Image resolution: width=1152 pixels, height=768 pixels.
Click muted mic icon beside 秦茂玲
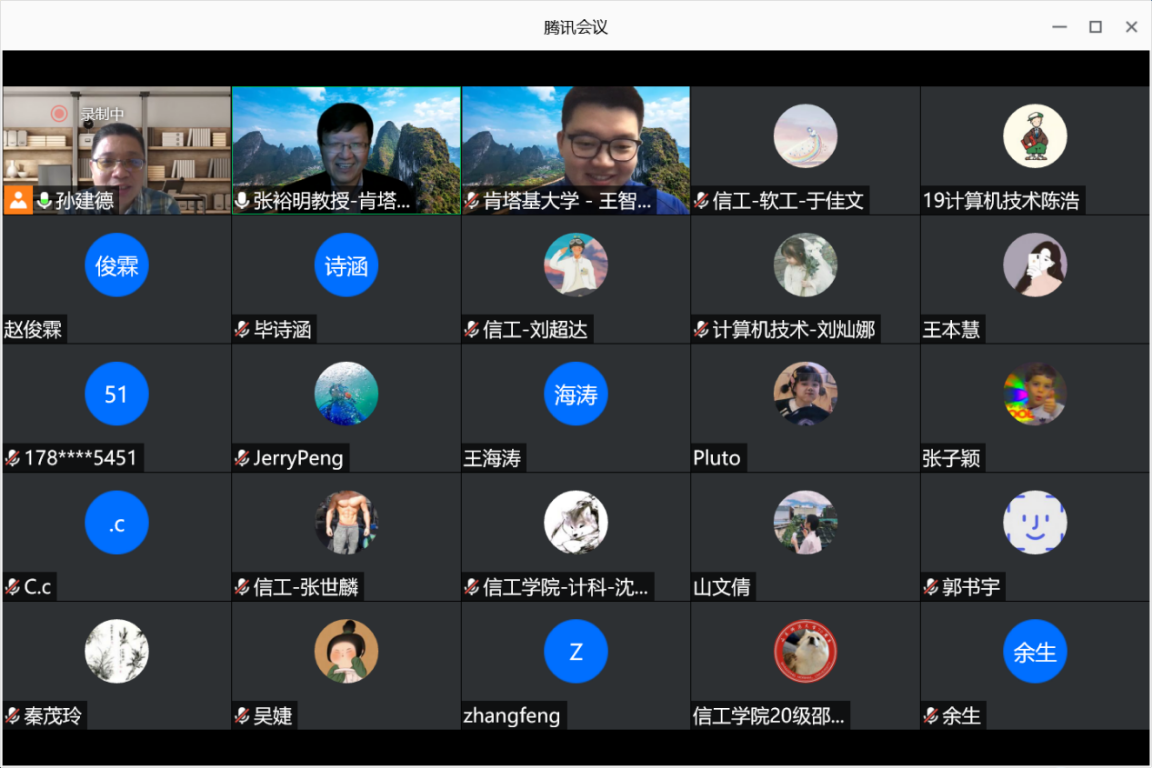[x=12, y=715]
